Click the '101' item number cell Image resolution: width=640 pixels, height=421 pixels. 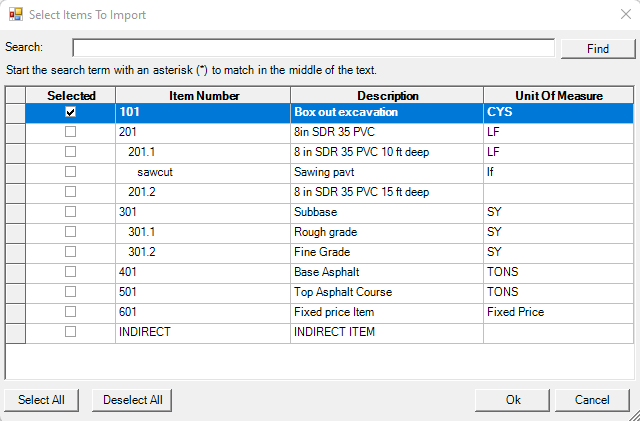[203, 113]
